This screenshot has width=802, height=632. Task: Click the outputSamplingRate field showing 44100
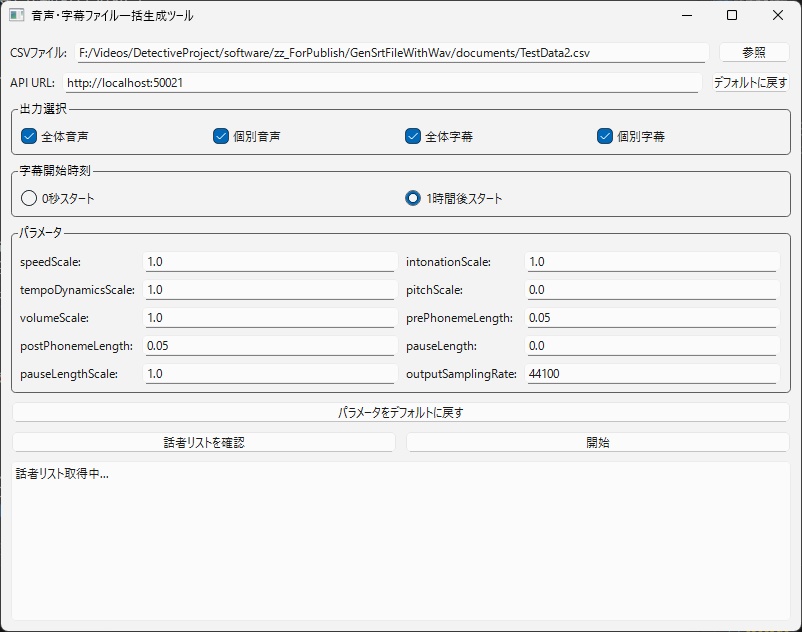click(650, 373)
